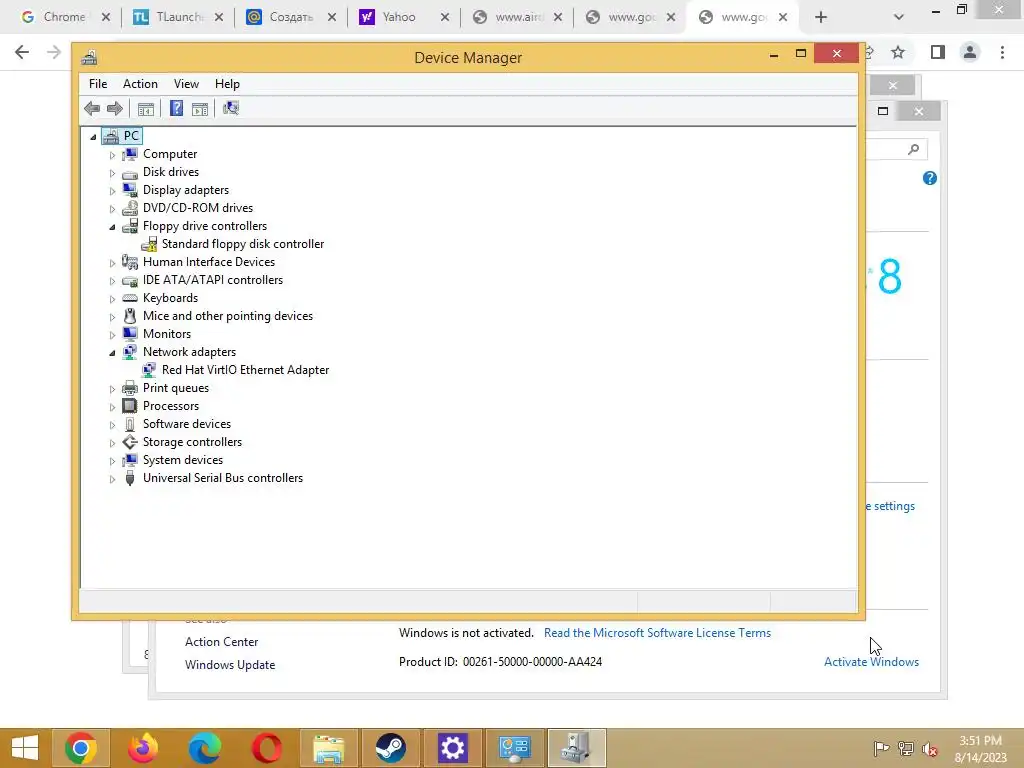Viewport: 1024px width, 768px height.
Task: Select the Storage controllers icon
Action: click(130, 442)
